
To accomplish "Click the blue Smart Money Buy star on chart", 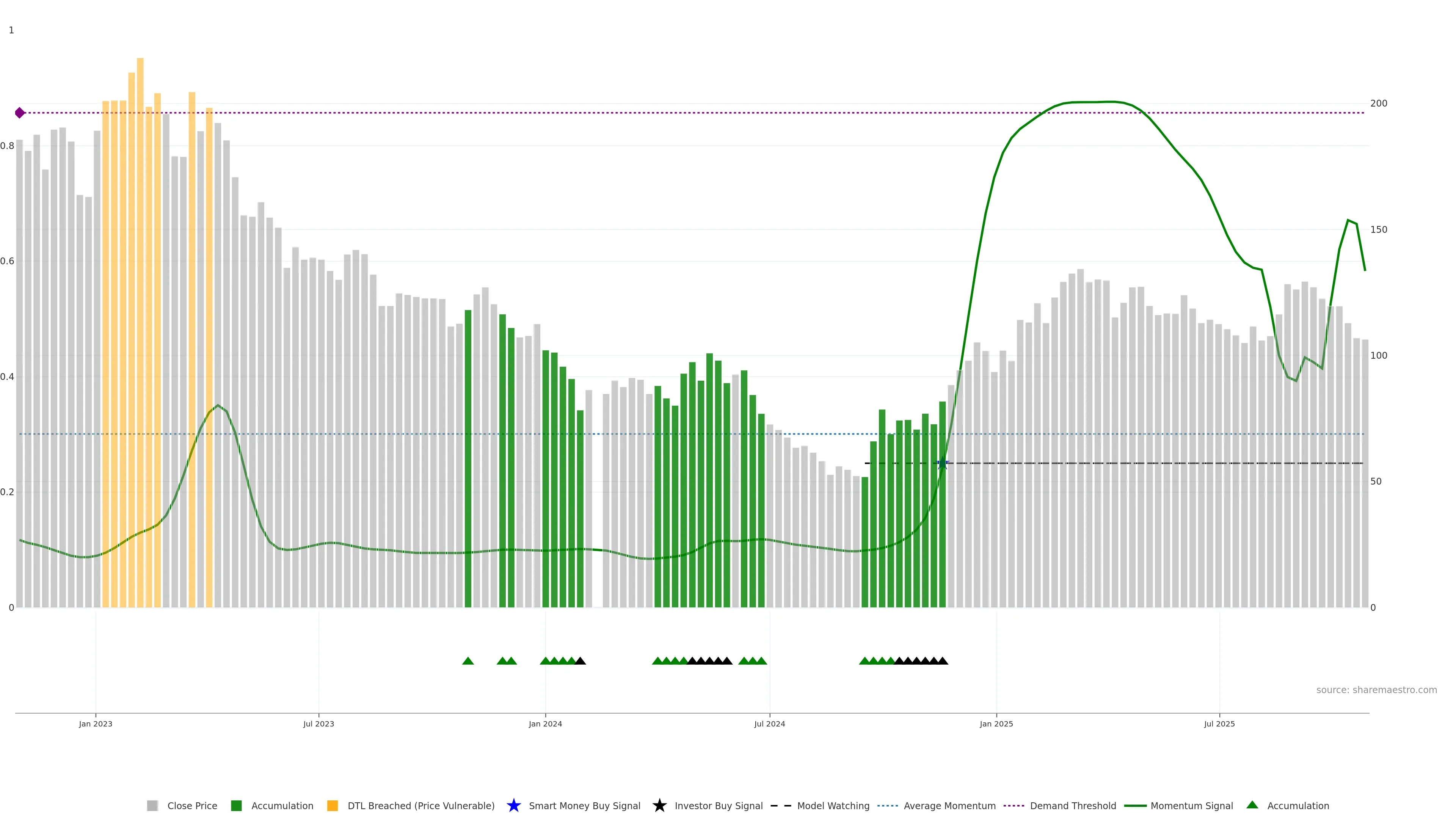I will click(942, 463).
